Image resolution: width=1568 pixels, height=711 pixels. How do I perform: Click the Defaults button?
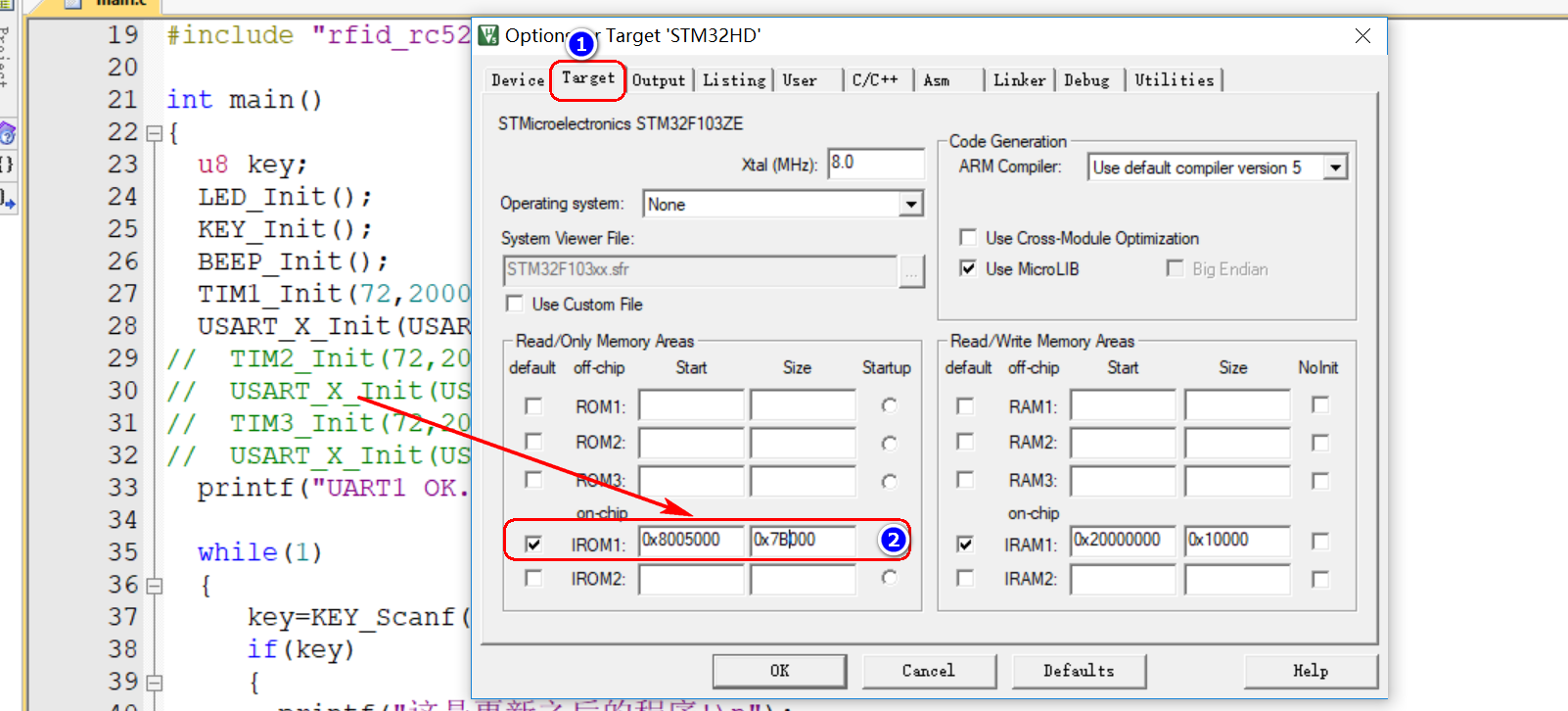click(1079, 671)
